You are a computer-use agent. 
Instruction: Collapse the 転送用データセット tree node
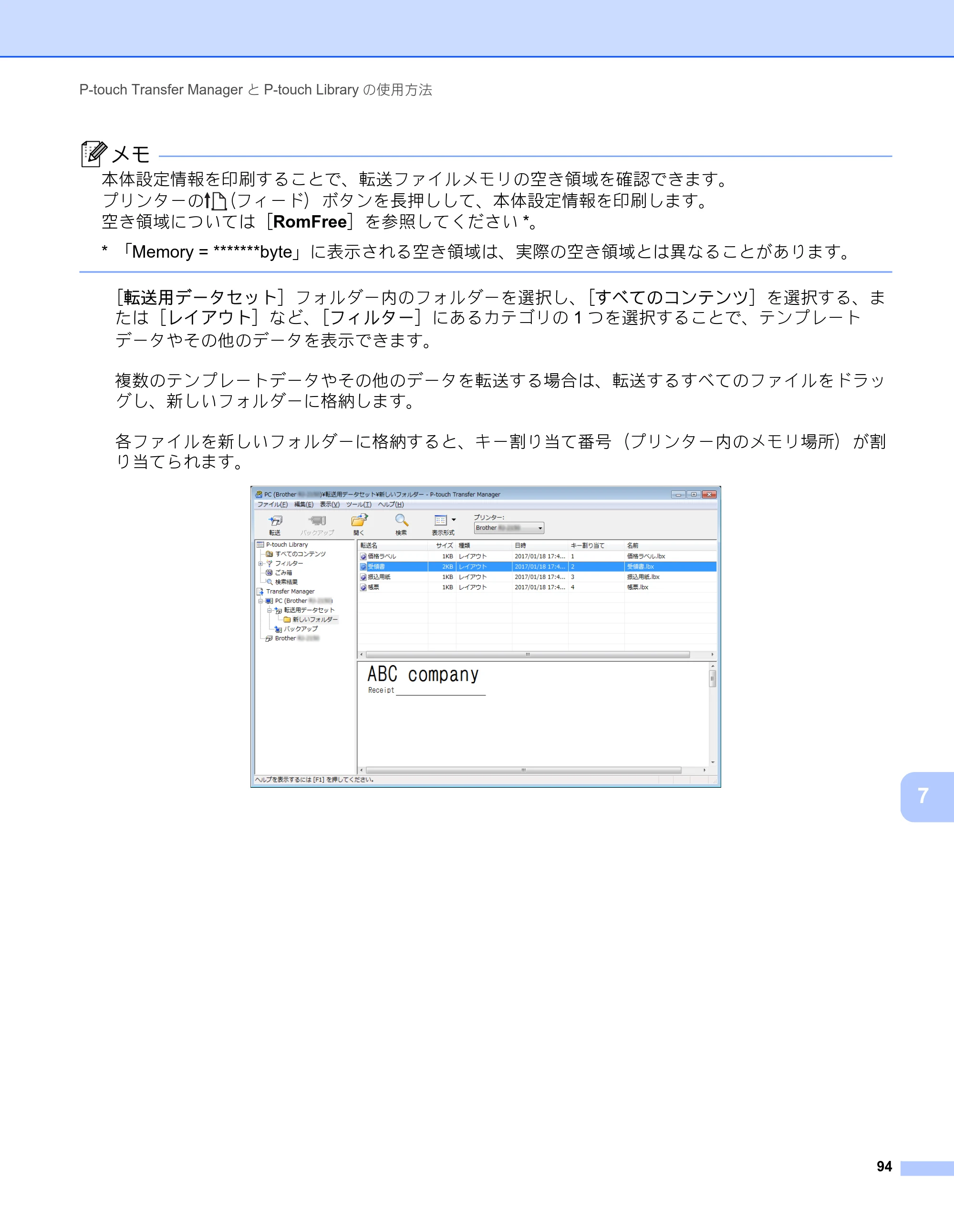click(x=270, y=610)
